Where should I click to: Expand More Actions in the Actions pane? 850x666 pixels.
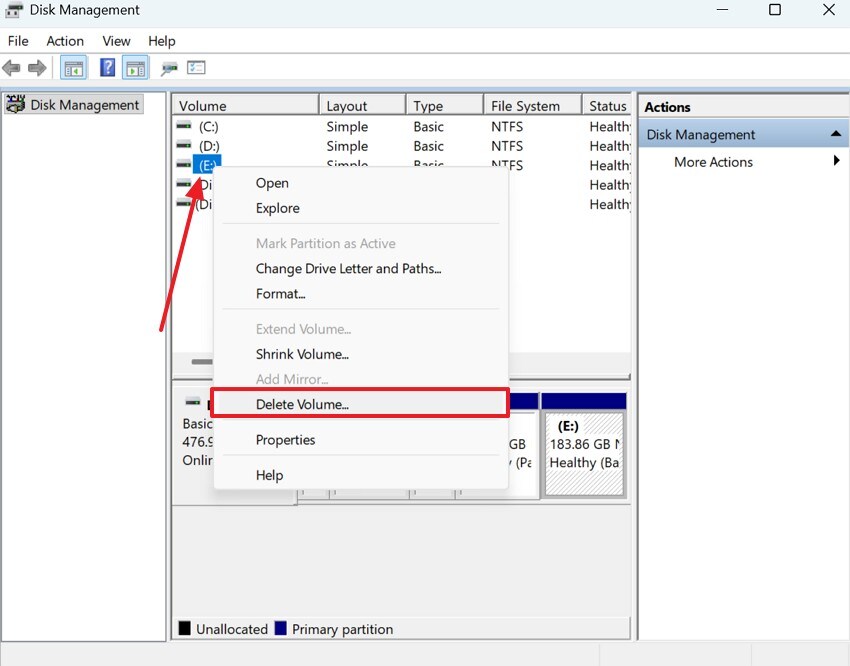(x=712, y=162)
